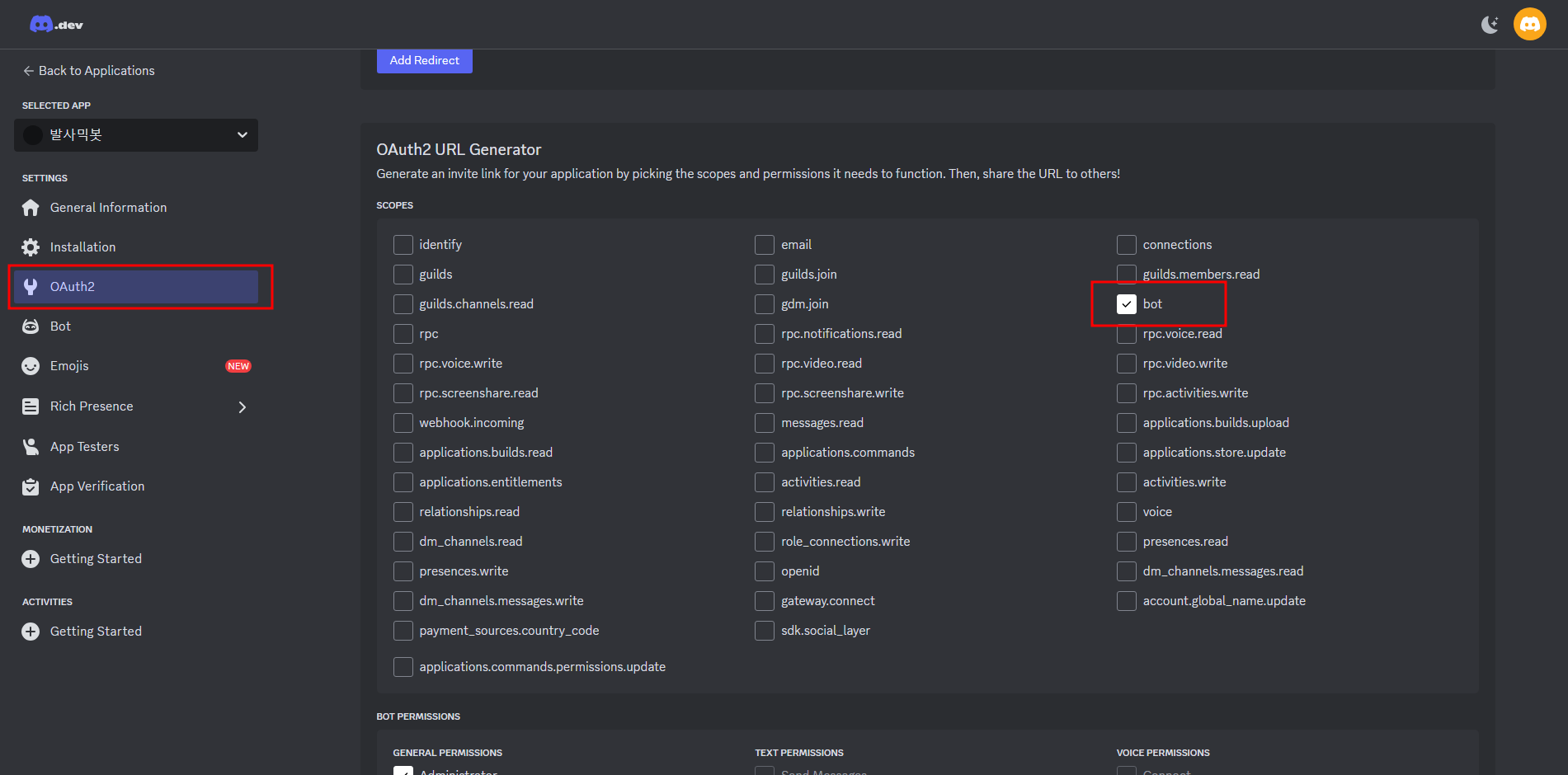Image resolution: width=1568 pixels, height=775 pixels.
Task: Enable sdk.social_layer scope
Action: click(x=765, y=631)
